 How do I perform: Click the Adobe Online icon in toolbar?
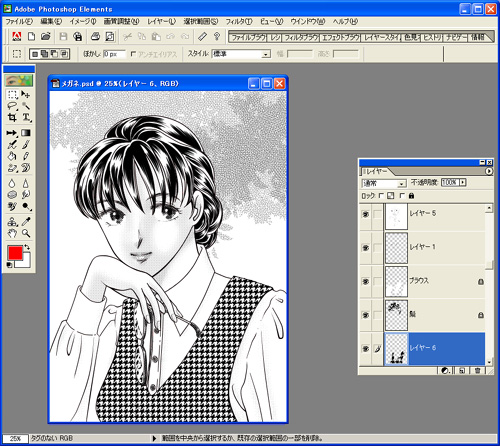point(16,36)
